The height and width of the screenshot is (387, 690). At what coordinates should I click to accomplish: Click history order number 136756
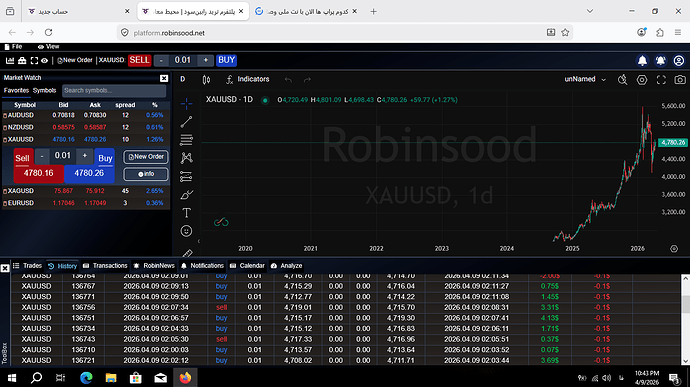pyautogui.click(x=83, y=307)
